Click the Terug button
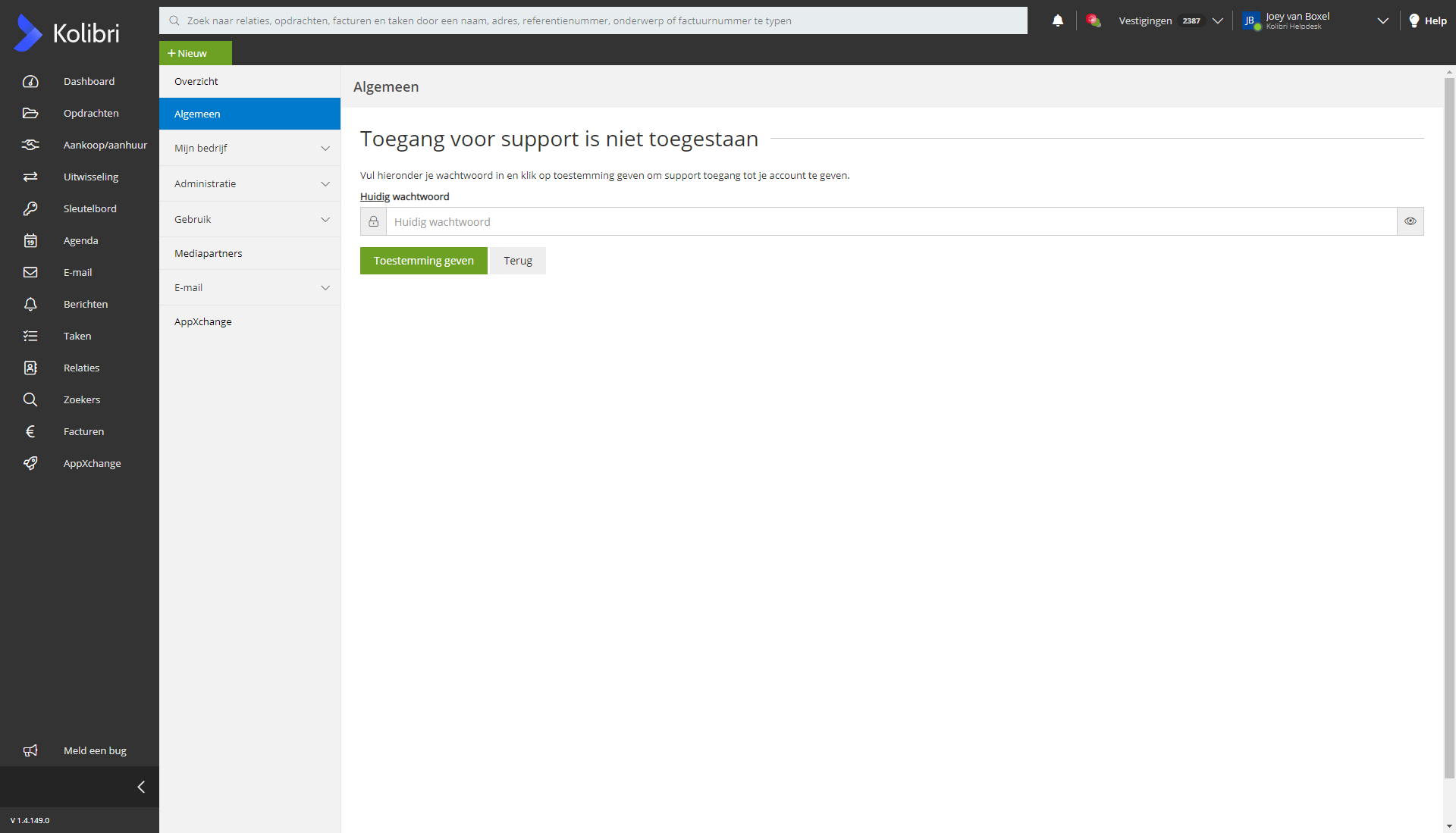The height and width of the screenshot is (833, 1456). [x=518, y=261]
